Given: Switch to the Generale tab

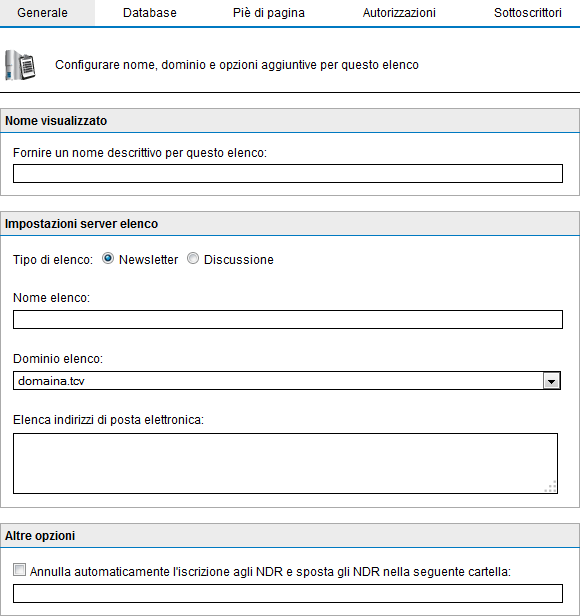Looking at the screenshot, I should [x=42, y=13].
